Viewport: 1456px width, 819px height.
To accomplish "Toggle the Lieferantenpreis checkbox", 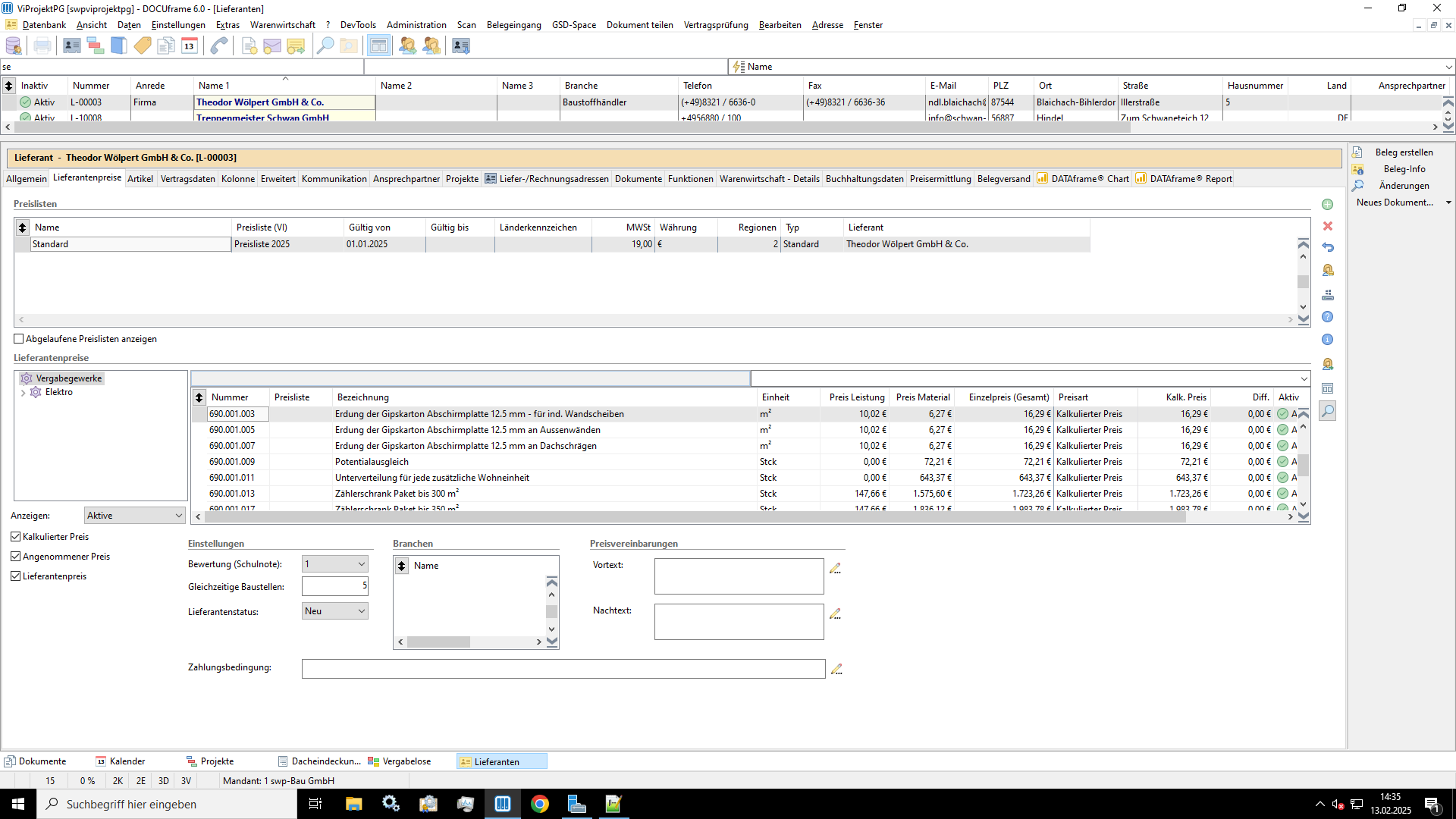I will [x=16, y=576].
